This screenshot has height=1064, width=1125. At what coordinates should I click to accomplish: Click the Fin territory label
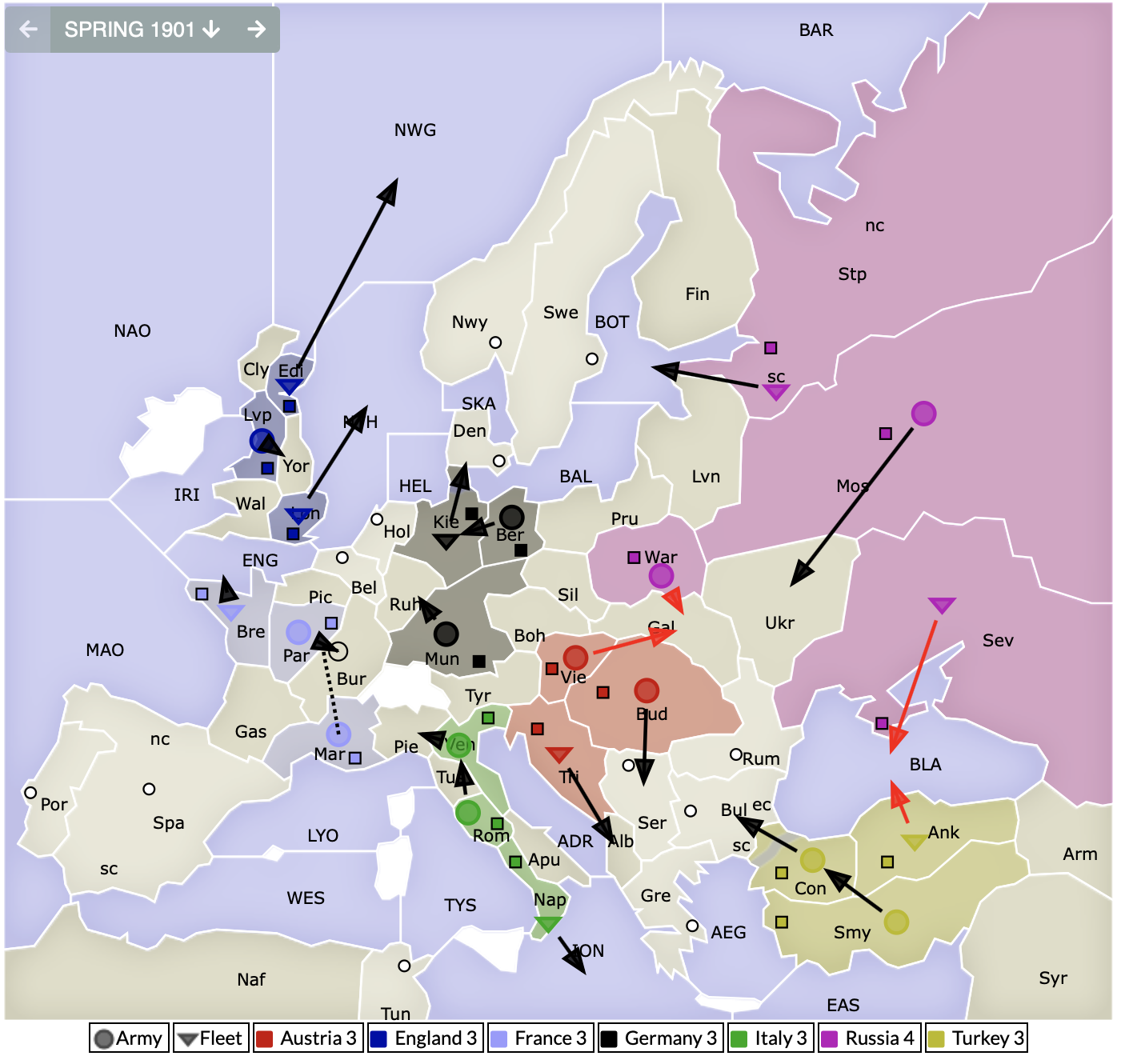tap(697, 294)
